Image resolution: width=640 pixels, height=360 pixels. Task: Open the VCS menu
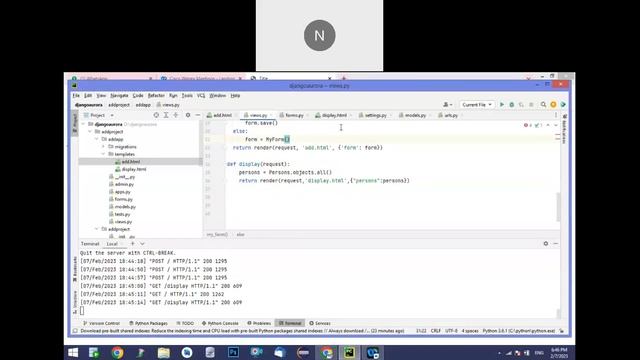[x=201, y=96]
